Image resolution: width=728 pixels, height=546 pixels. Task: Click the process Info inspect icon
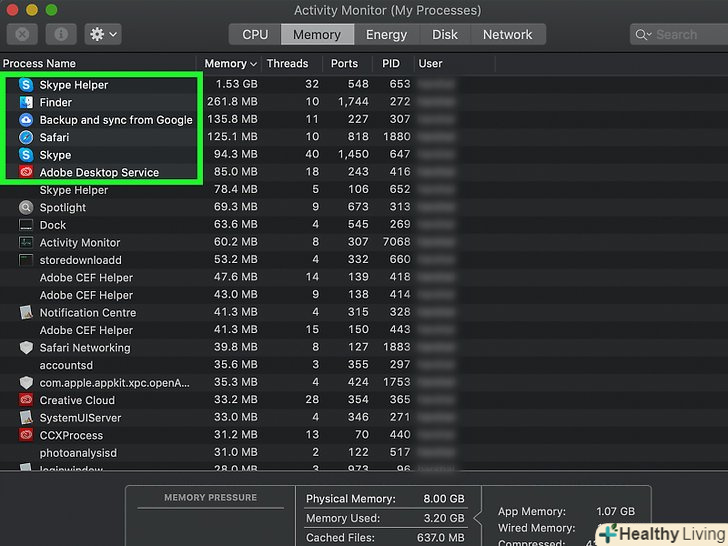[60, 34]
